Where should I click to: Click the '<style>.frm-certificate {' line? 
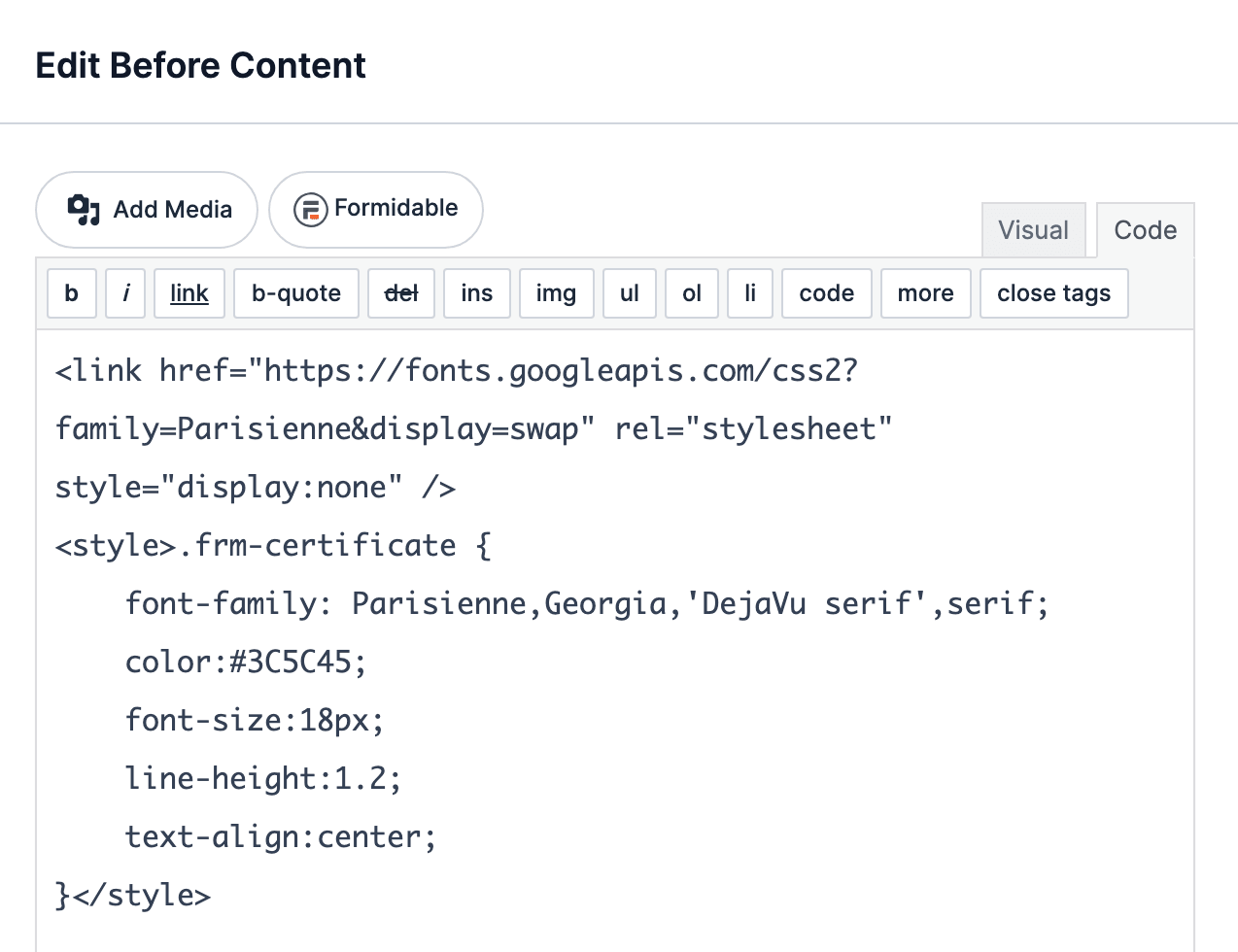coord(274,546)
